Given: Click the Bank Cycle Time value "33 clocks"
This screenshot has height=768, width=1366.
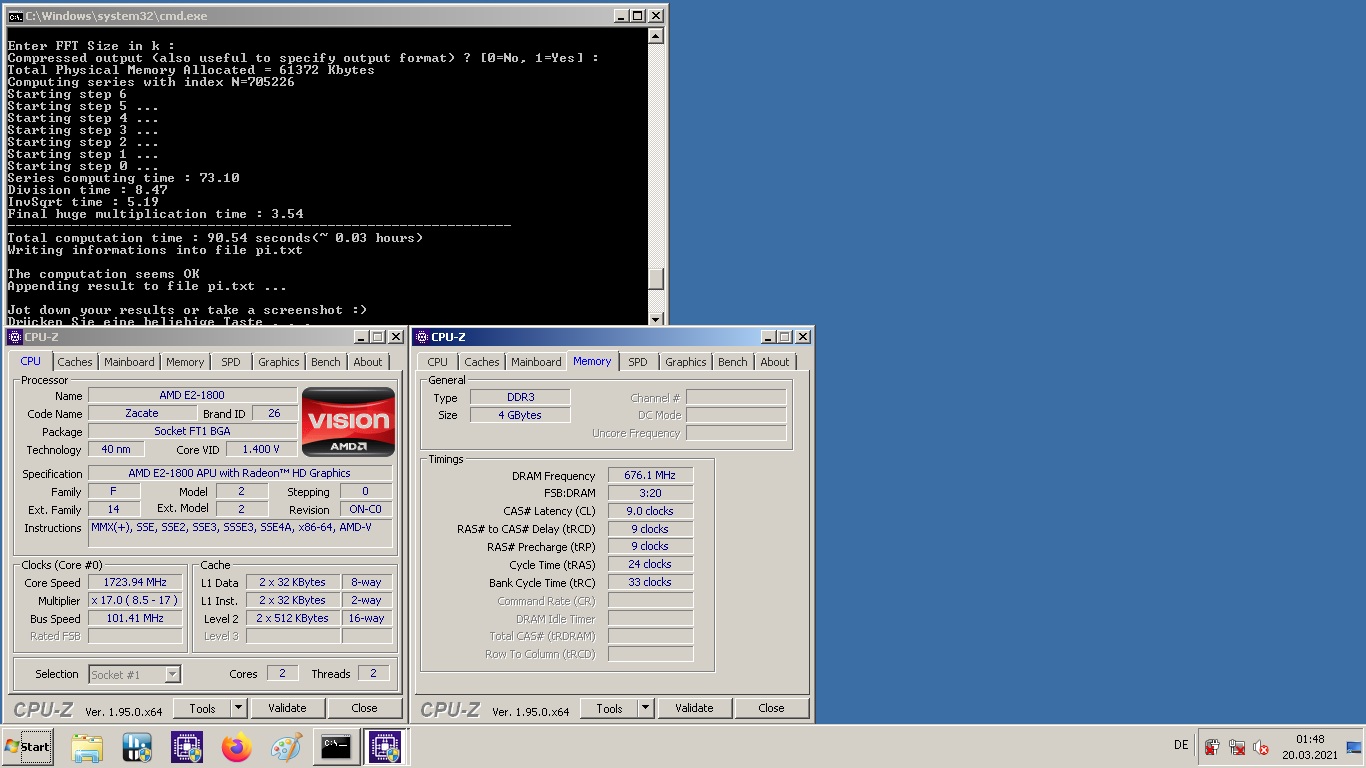Looking at the screenshot, I should 650,582.
